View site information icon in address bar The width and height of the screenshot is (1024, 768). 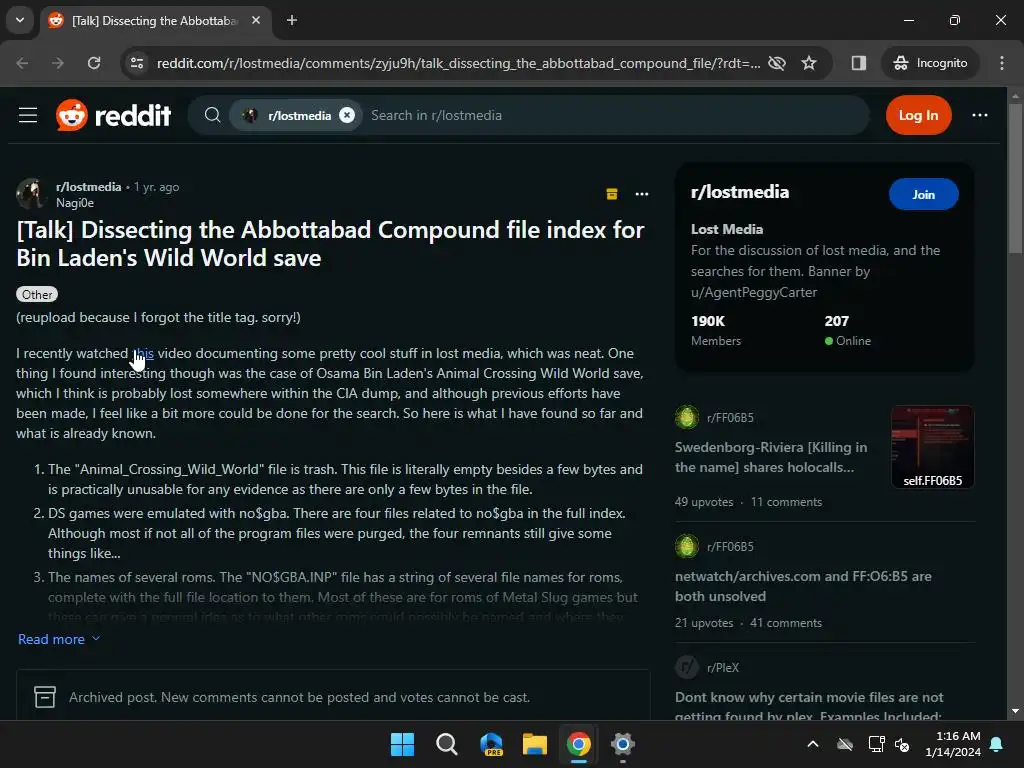(x=137, y=63)
